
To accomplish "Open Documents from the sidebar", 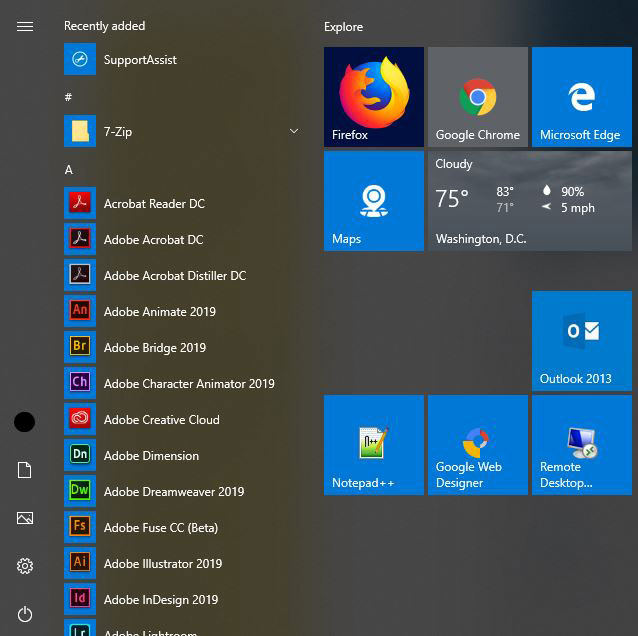I will (x=24, y=470).
